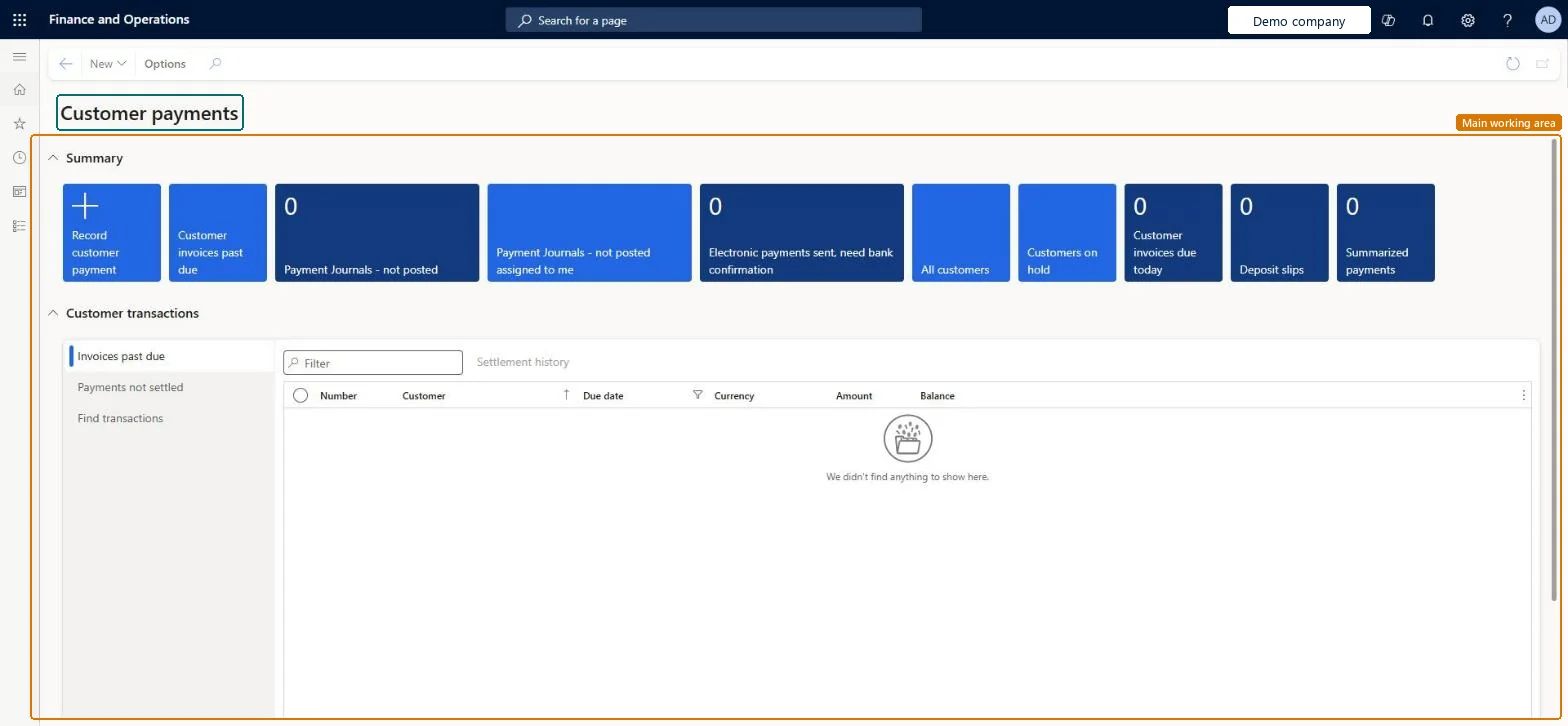This screenshot has height=726, width=1568.
Task: Click the back arrow in the action pane
Action: 66,64
